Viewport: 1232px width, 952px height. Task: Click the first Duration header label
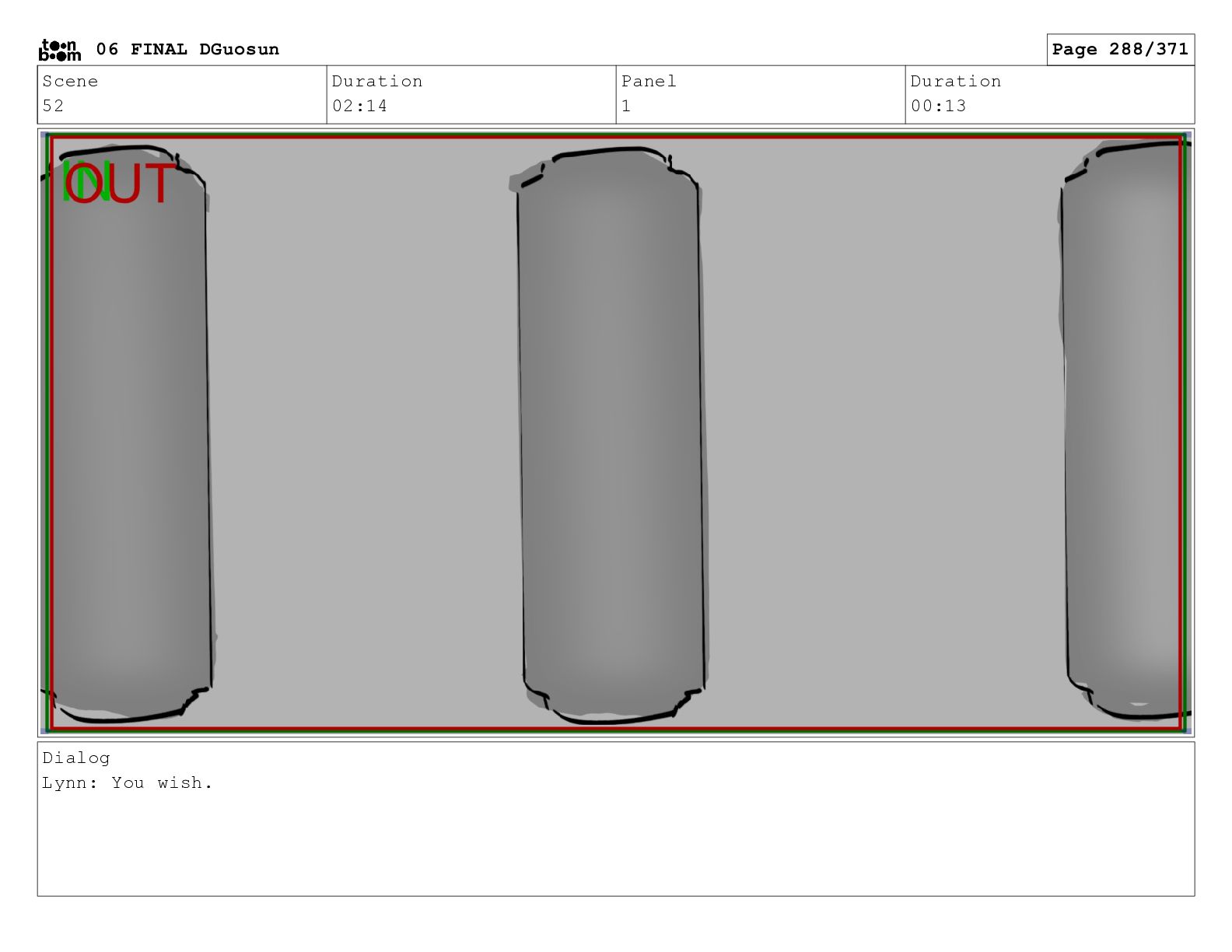376,82
